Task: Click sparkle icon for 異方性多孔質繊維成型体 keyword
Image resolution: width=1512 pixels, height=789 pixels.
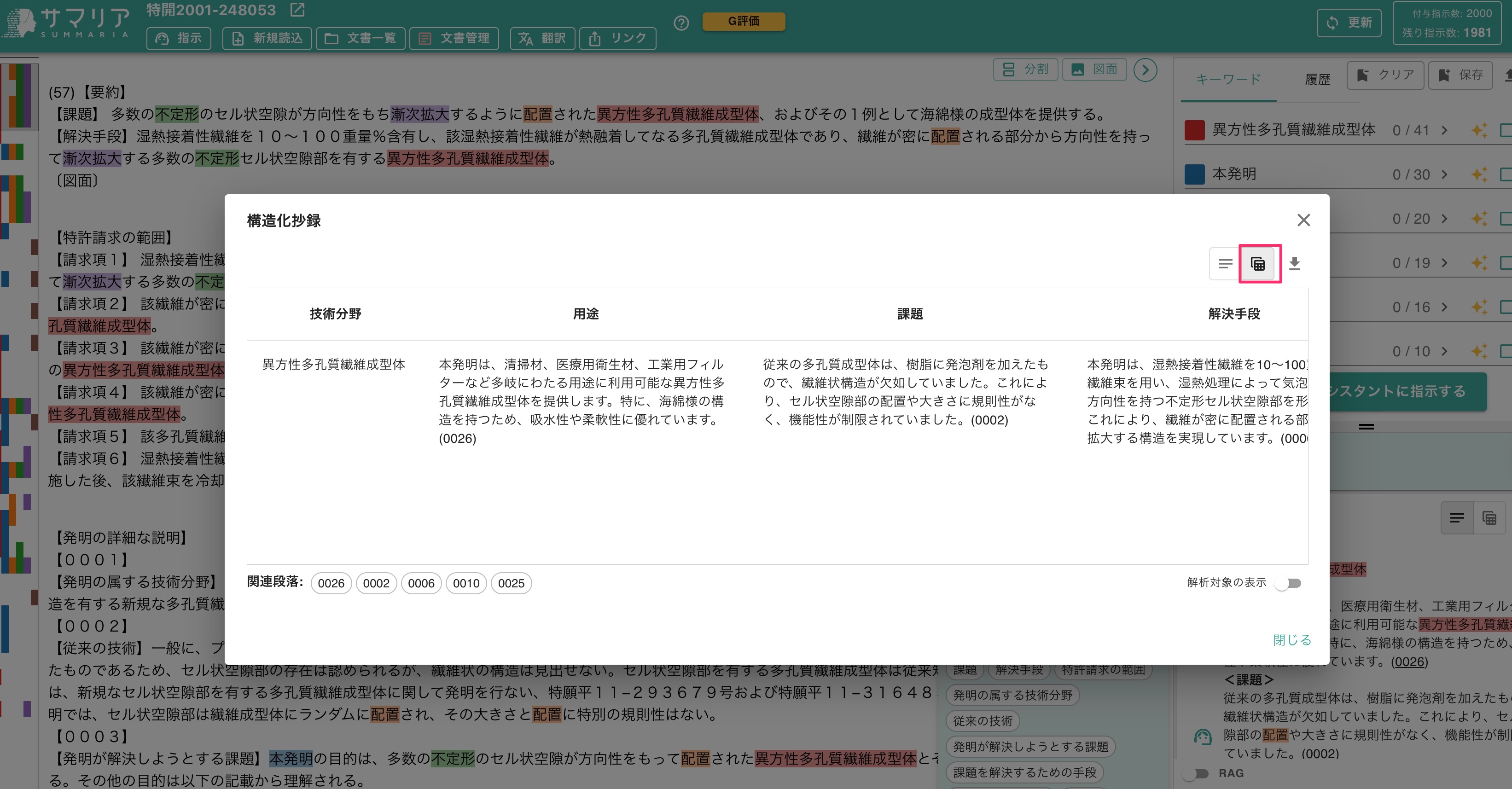Action: 1478,130
